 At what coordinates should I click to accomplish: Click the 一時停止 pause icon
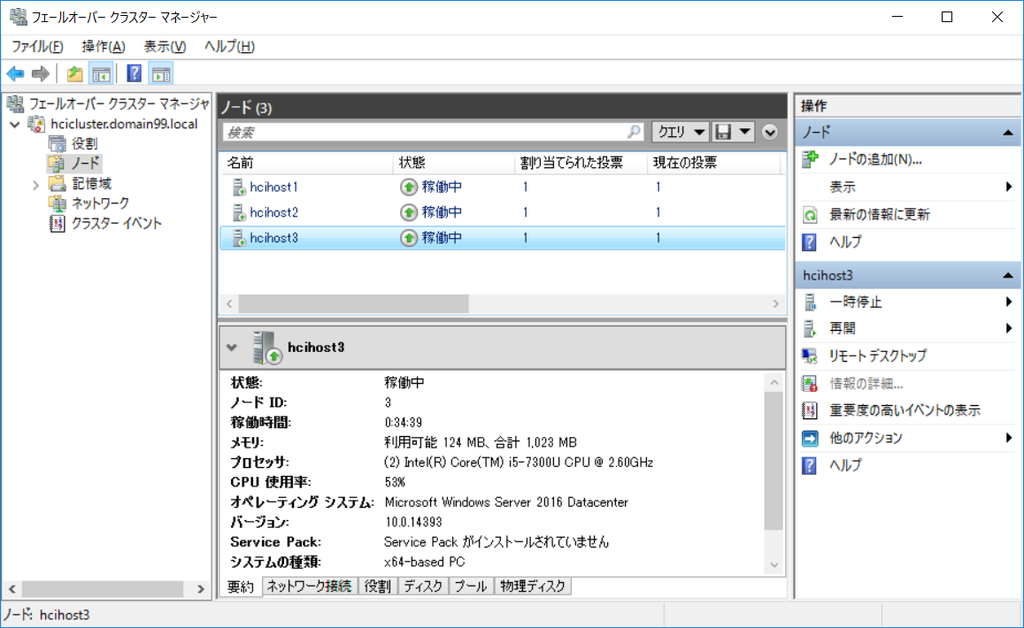pos(810,302)
